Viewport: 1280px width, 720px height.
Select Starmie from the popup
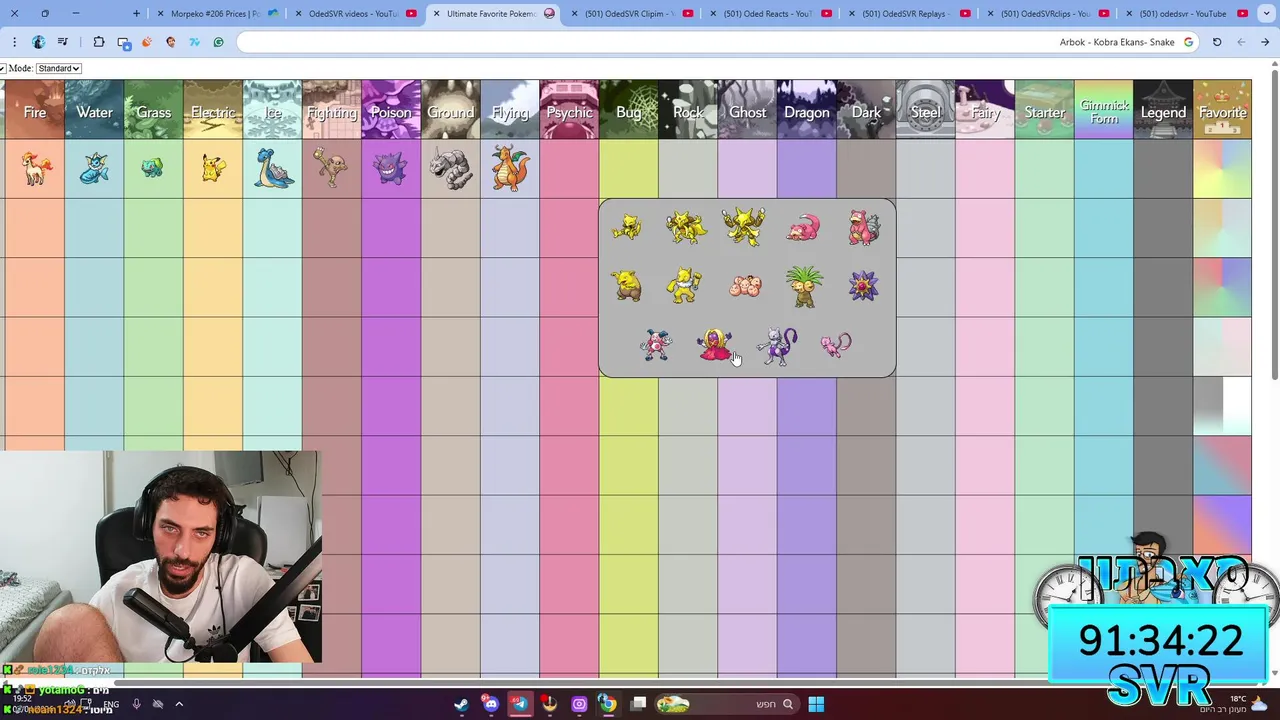(863, 286)
